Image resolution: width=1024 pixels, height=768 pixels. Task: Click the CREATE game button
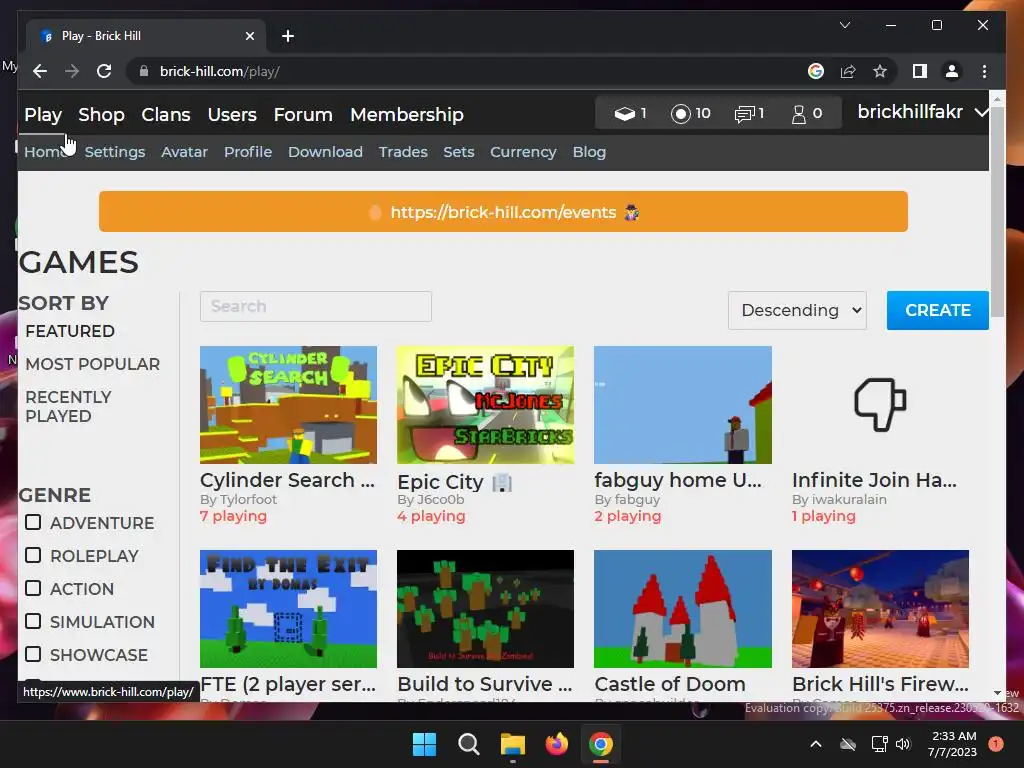937,310
